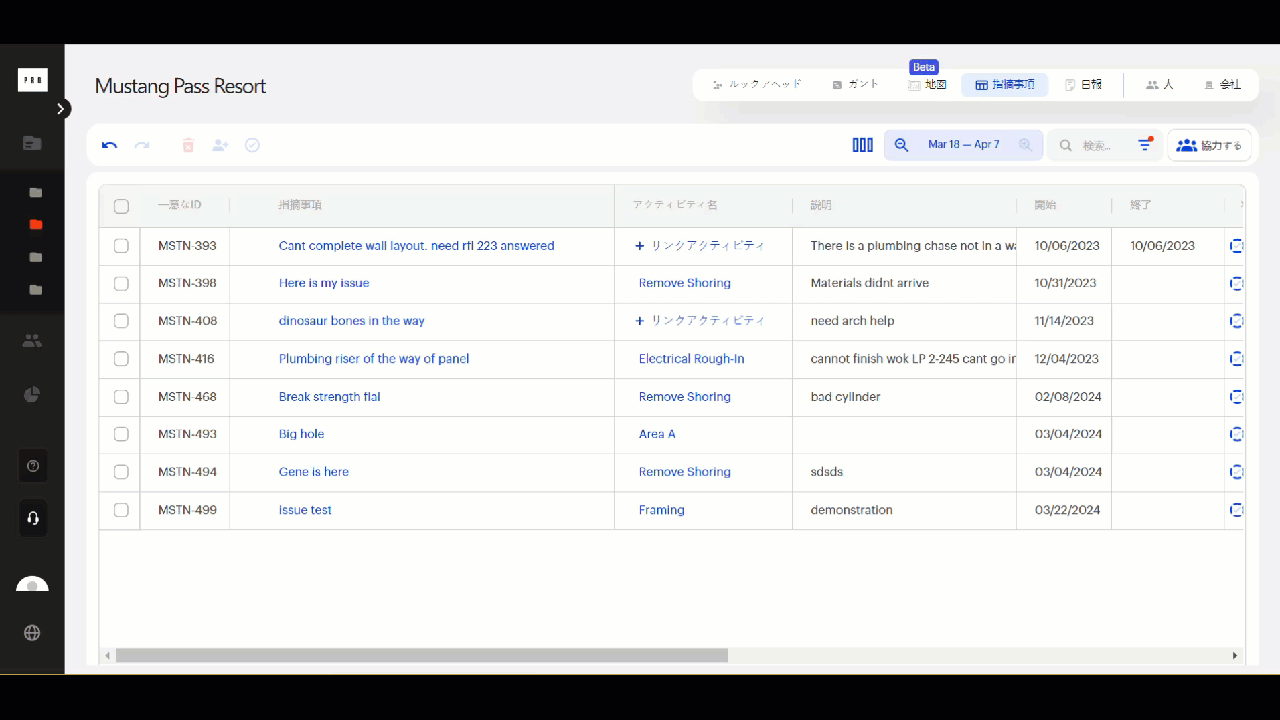Image resolution: width=1280 pixels, height=720 pixels.
Task: Click the redo arrow in the toolbar
Action: (x=142, y=145)
